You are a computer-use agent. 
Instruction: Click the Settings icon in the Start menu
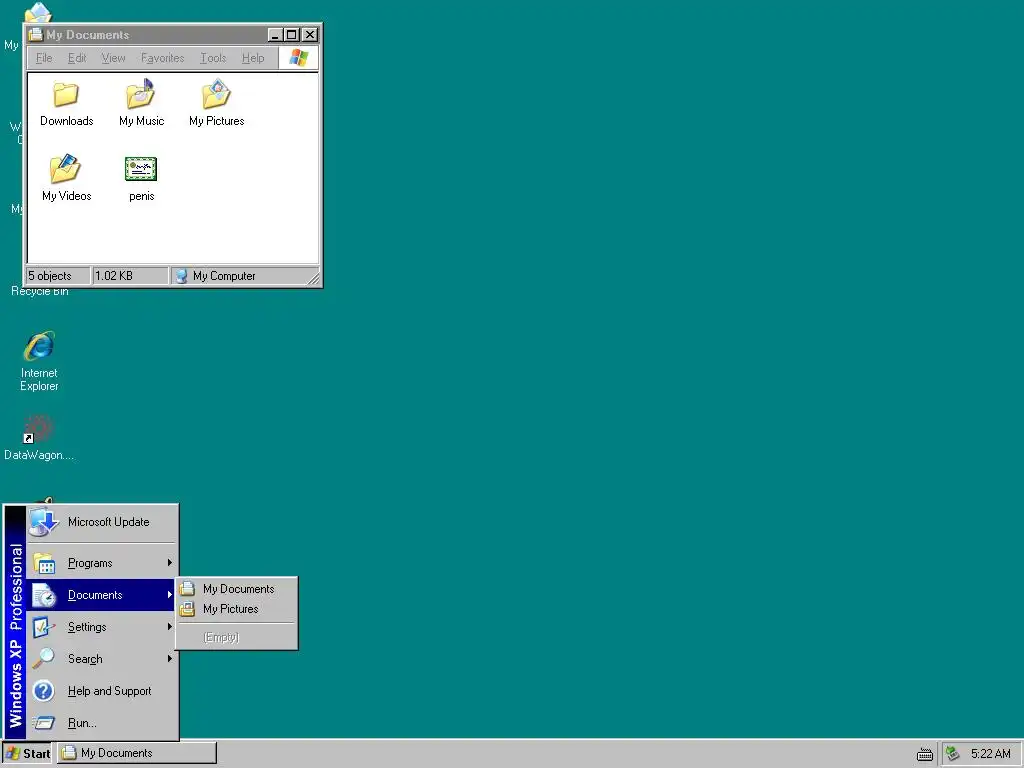[x=44, y=627]
